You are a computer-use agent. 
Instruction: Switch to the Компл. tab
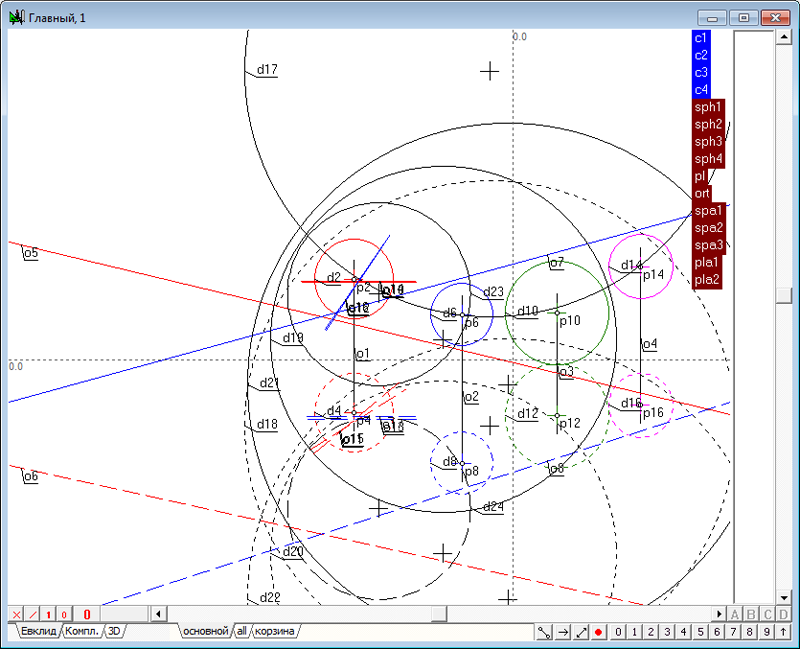(82, 632)
